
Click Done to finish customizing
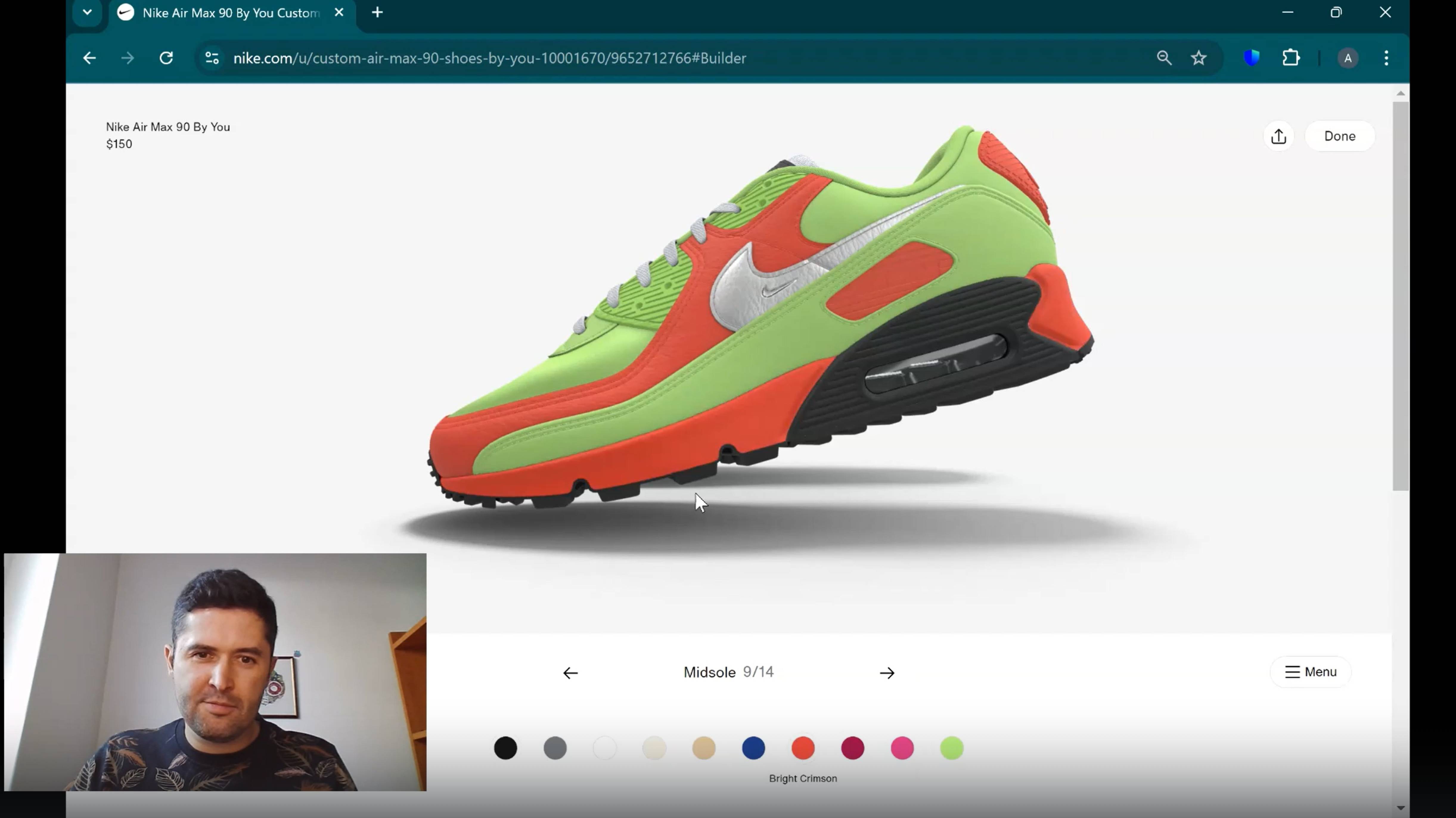coord(1340,136)
